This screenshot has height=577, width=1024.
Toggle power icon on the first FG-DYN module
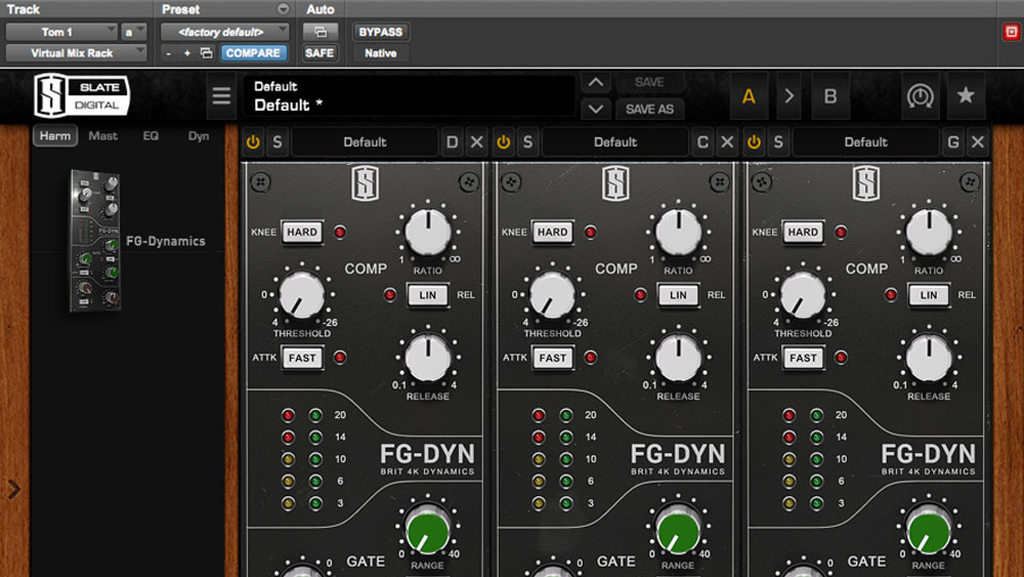click(253, 142)
